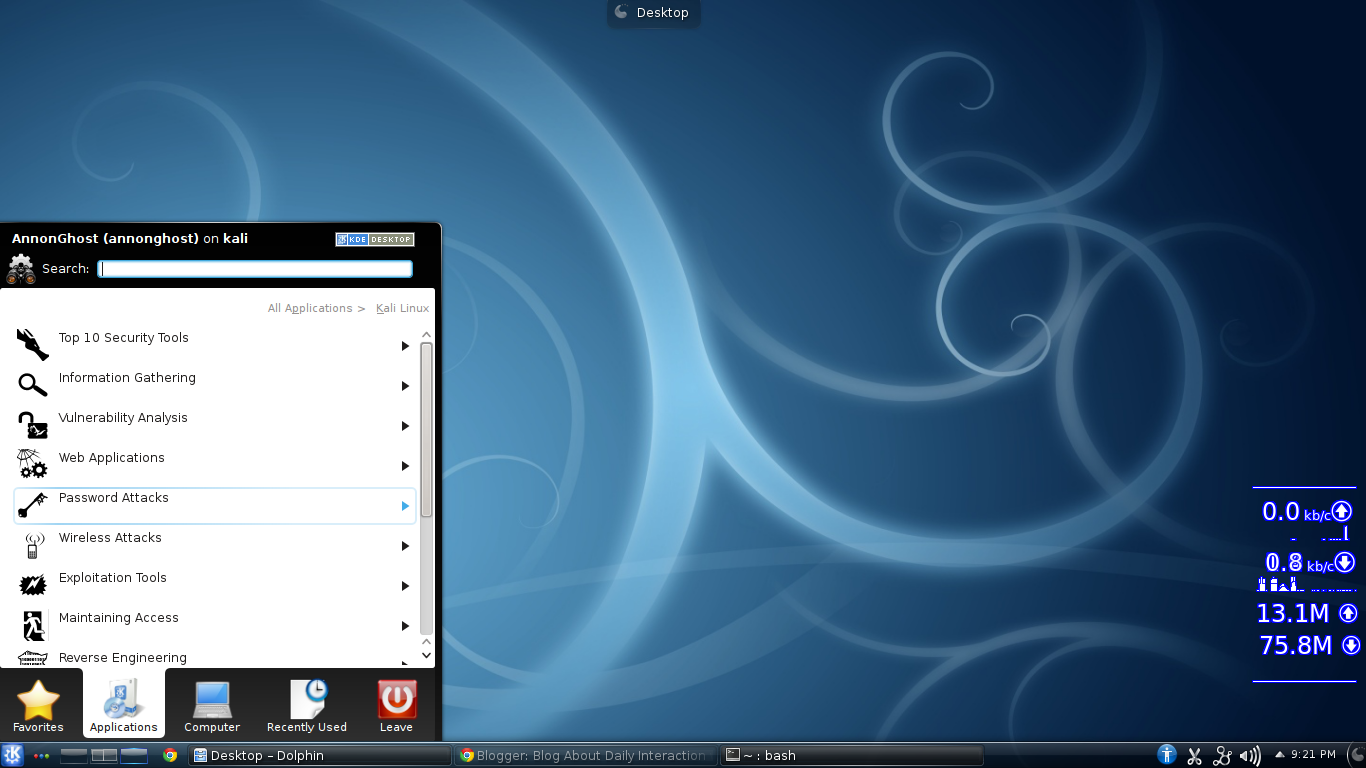1366x768 pixels.
Task: Open the volume control in system tray
Action: click(1250, 755)
